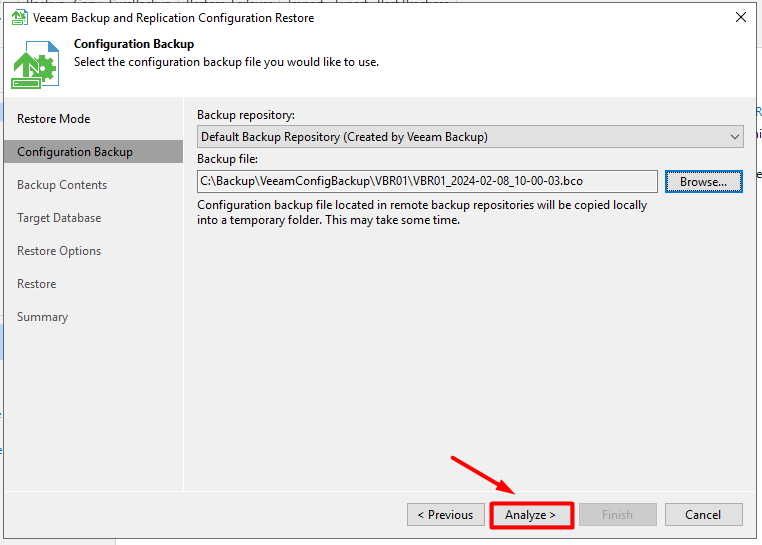Select the Target Database step

pyautogui.click(x=59, y=218)
